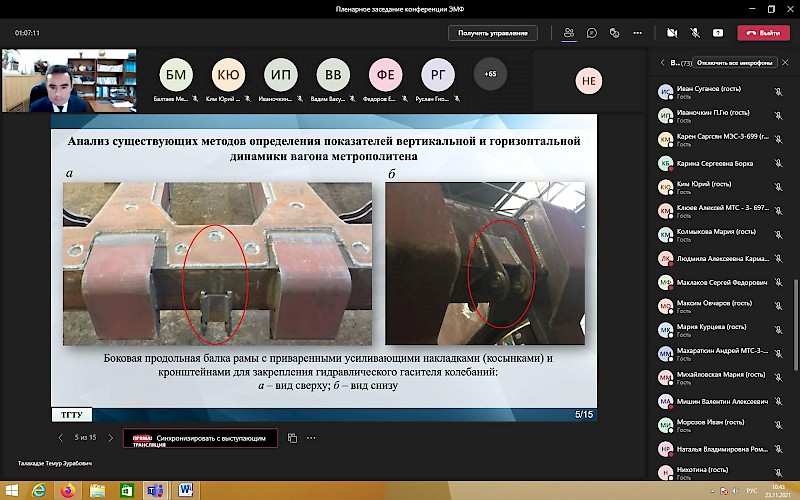The width and height of the screenshot is (800, 500).
Task: Click the Выйти leave meeting button
Action: [763, 33]
